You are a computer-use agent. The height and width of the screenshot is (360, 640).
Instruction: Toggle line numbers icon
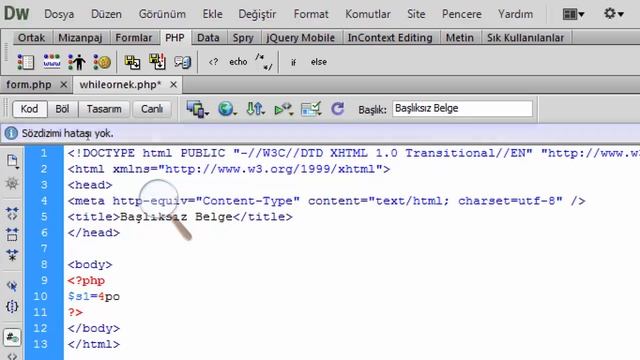(12, 338)
